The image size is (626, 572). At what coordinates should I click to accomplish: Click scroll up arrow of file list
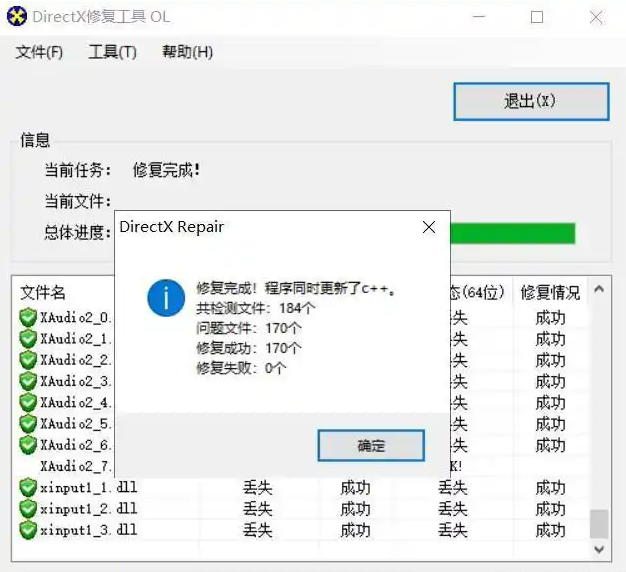pos(599,289)
